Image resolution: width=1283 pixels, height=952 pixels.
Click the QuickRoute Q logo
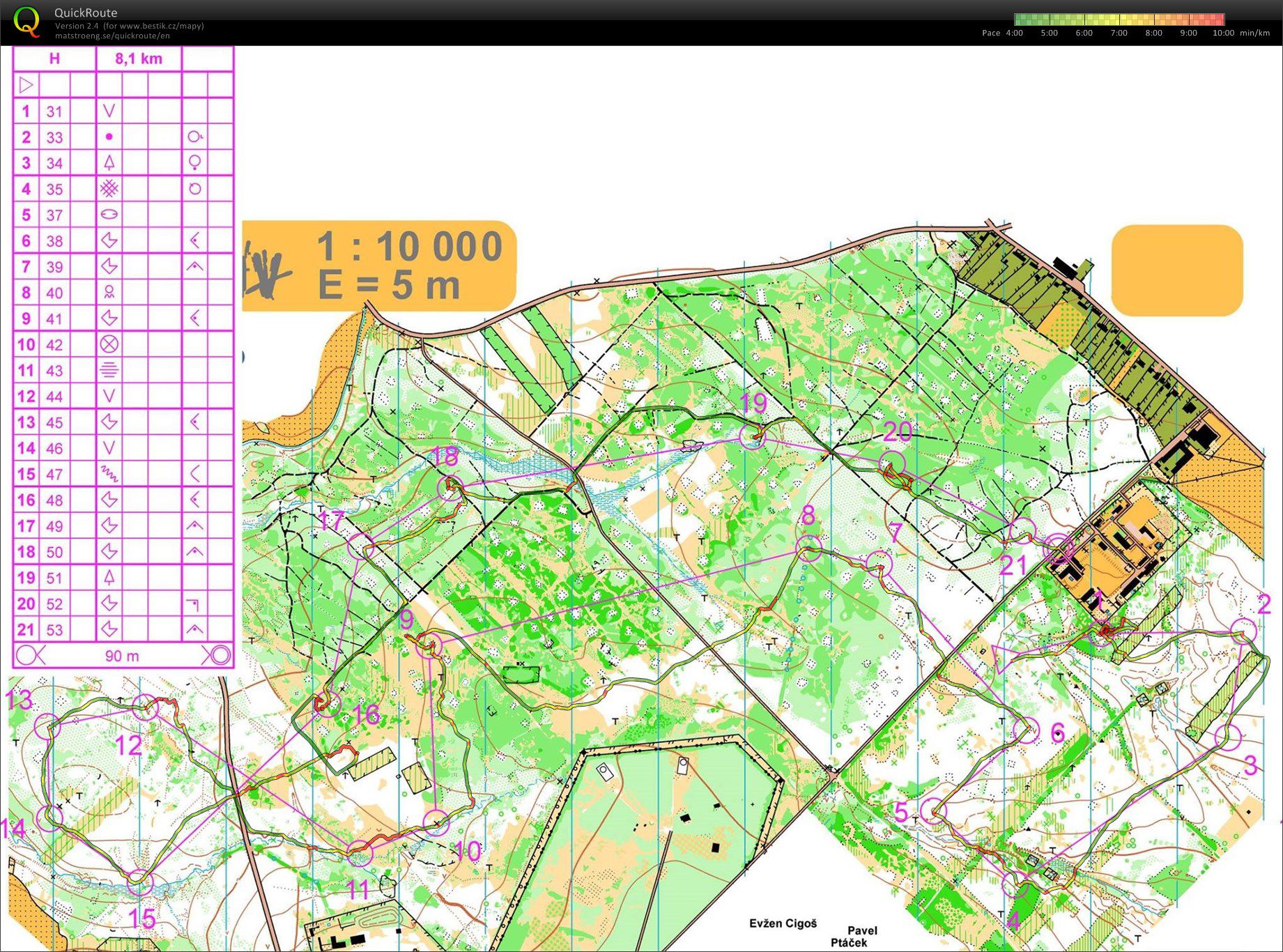tap(26, 21)
